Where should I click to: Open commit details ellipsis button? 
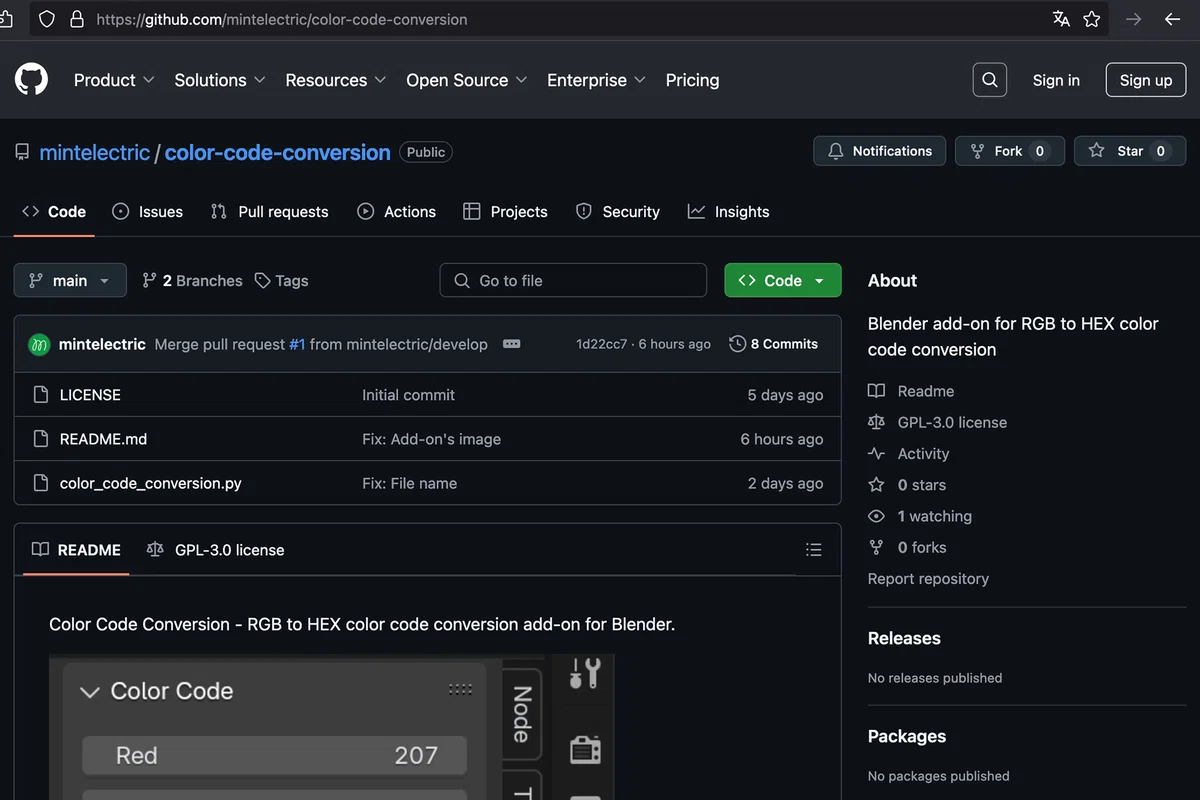click(511, 344)
